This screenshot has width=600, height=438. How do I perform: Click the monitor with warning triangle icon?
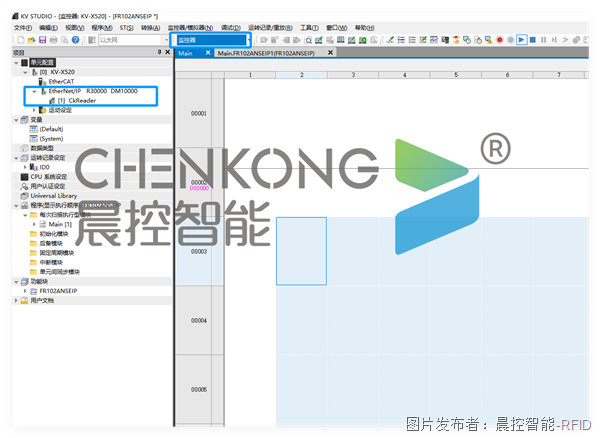click(x=488, y=40)
